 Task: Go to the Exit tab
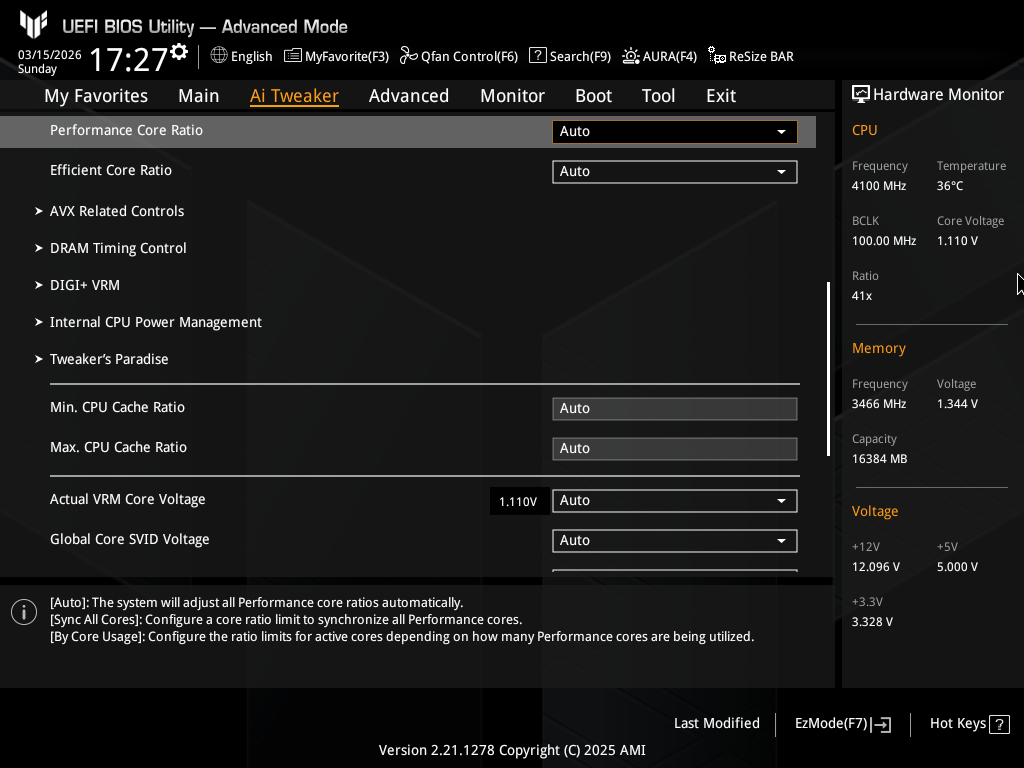pos(721,96)
